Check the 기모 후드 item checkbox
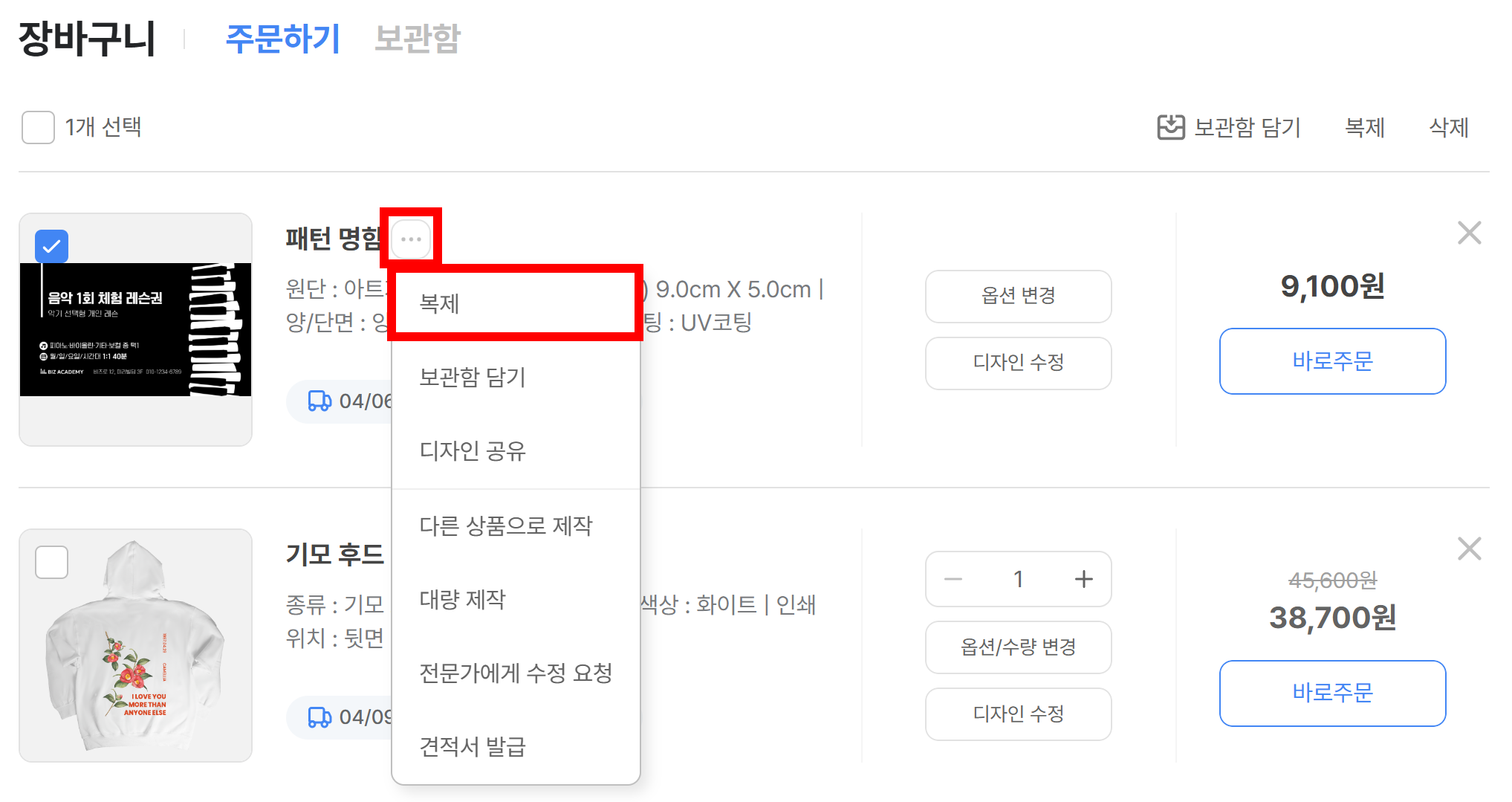1512x802 pixels. coord(52,562)
